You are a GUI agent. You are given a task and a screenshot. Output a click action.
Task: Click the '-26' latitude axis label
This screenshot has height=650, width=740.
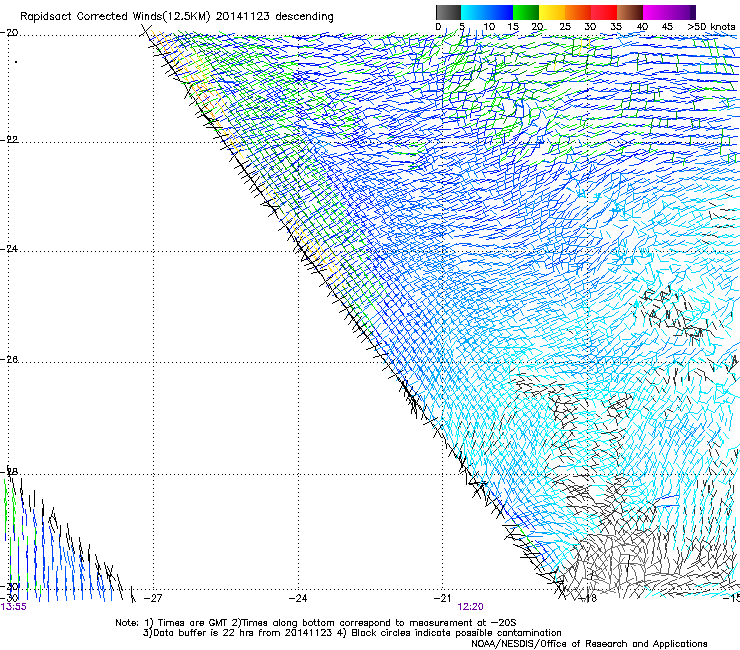pyautogui.click(x=9, y=360)
